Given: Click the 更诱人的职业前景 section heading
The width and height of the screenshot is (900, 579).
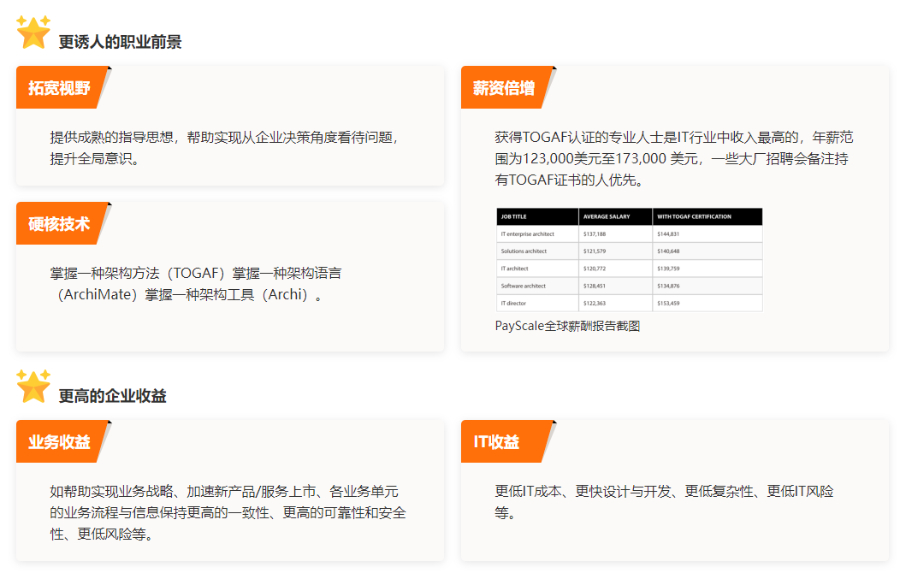Looking at the screenshot, I should pos(120,42).
